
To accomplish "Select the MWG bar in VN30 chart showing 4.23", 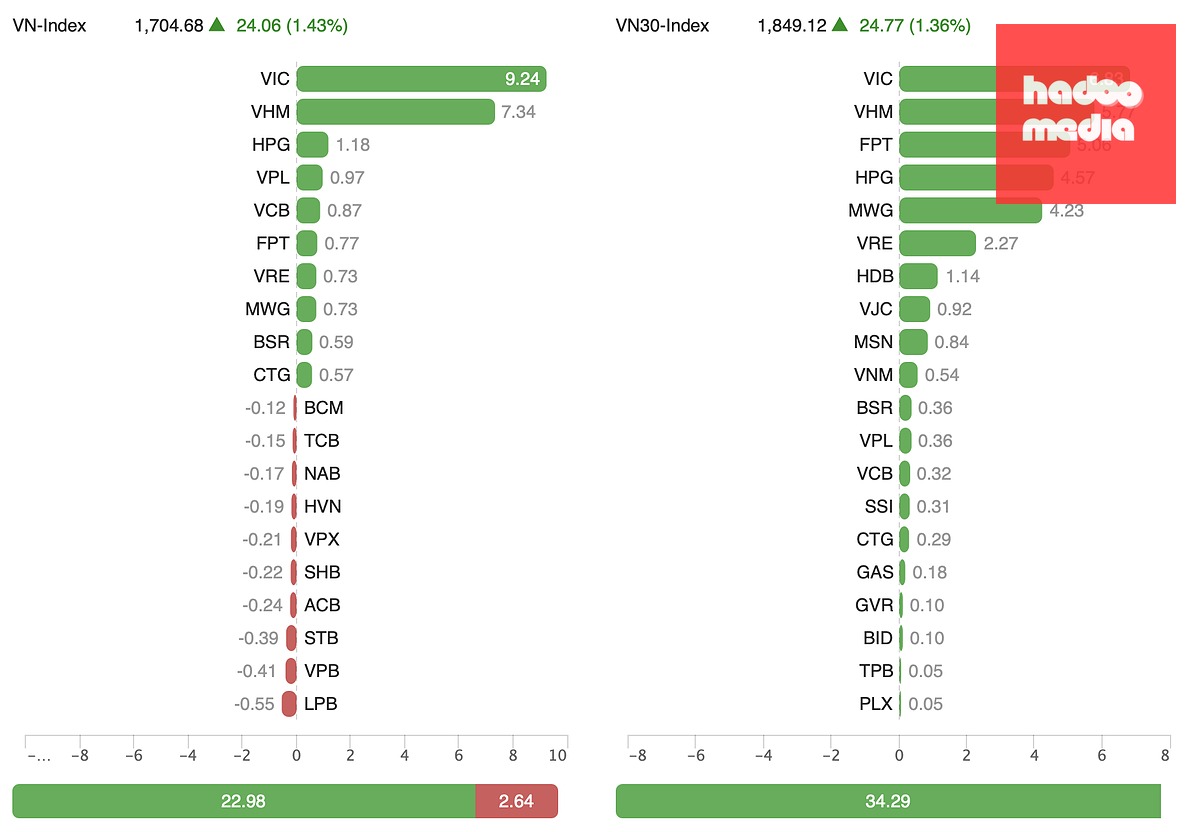I will point(971,210).
